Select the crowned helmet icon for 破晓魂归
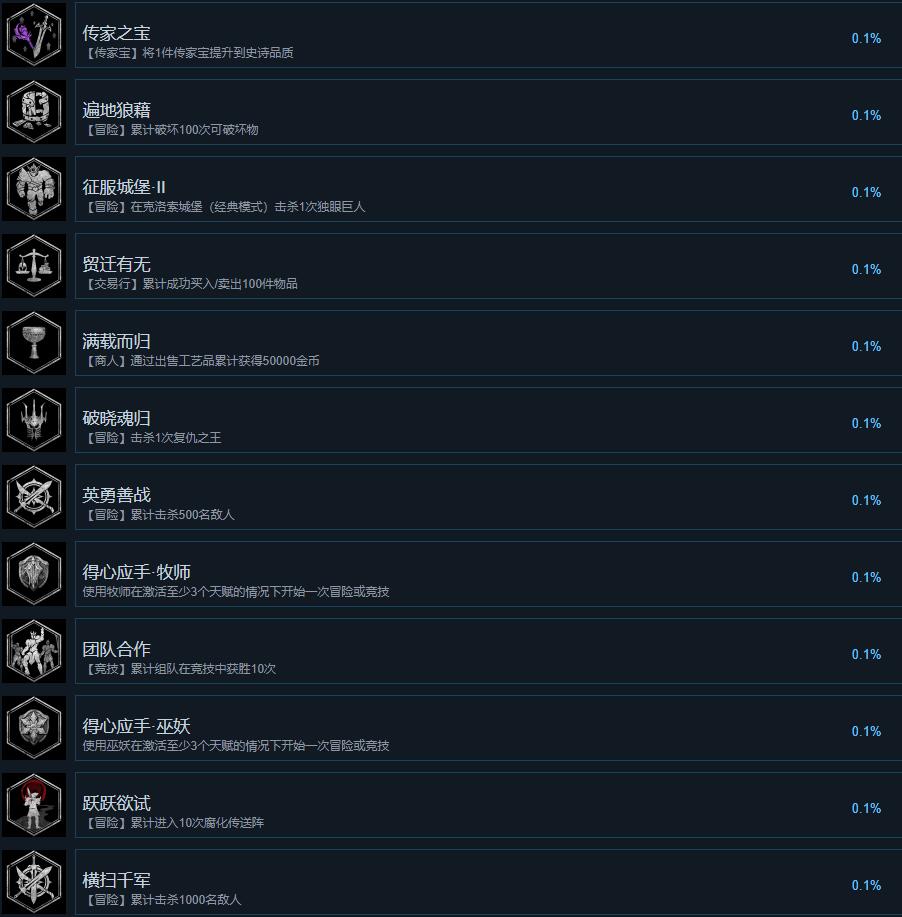The height and width of the screenshot is (917, 902). pyautogui.click(x=34, y=420)
